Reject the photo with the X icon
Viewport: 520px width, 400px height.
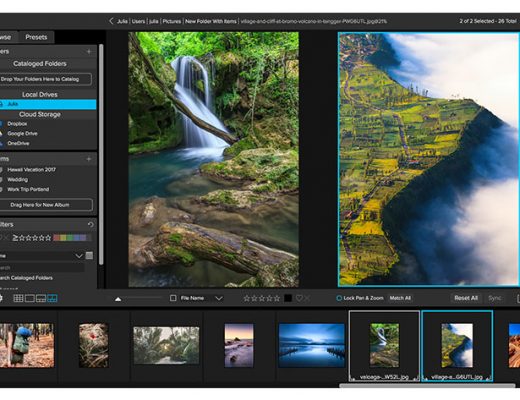click(x=307, y=298)
